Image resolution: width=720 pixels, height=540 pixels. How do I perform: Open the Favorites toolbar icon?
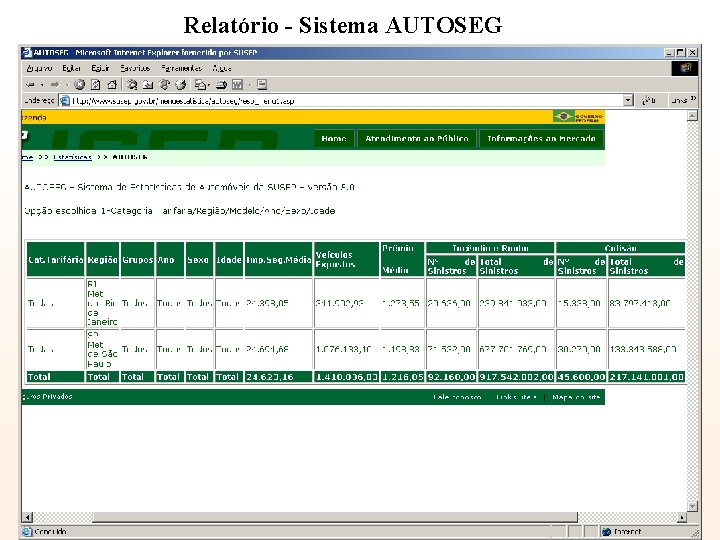[148, 84]
